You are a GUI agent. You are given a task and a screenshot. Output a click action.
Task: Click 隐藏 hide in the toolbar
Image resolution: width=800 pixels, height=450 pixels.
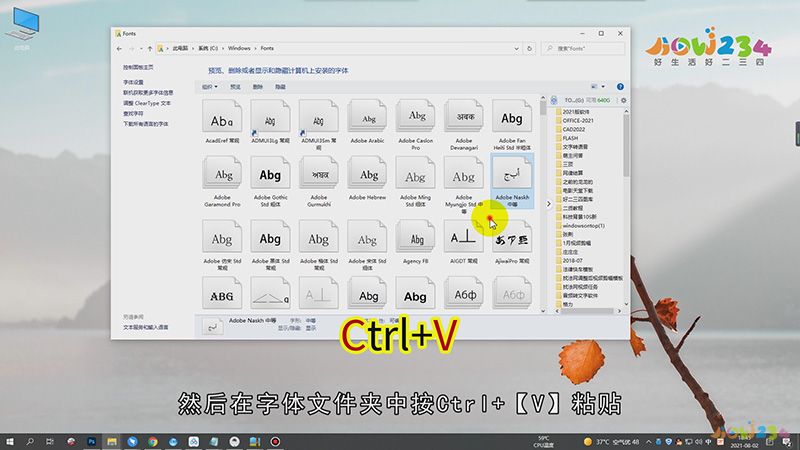pyautogui.click(x=280, y=87)
